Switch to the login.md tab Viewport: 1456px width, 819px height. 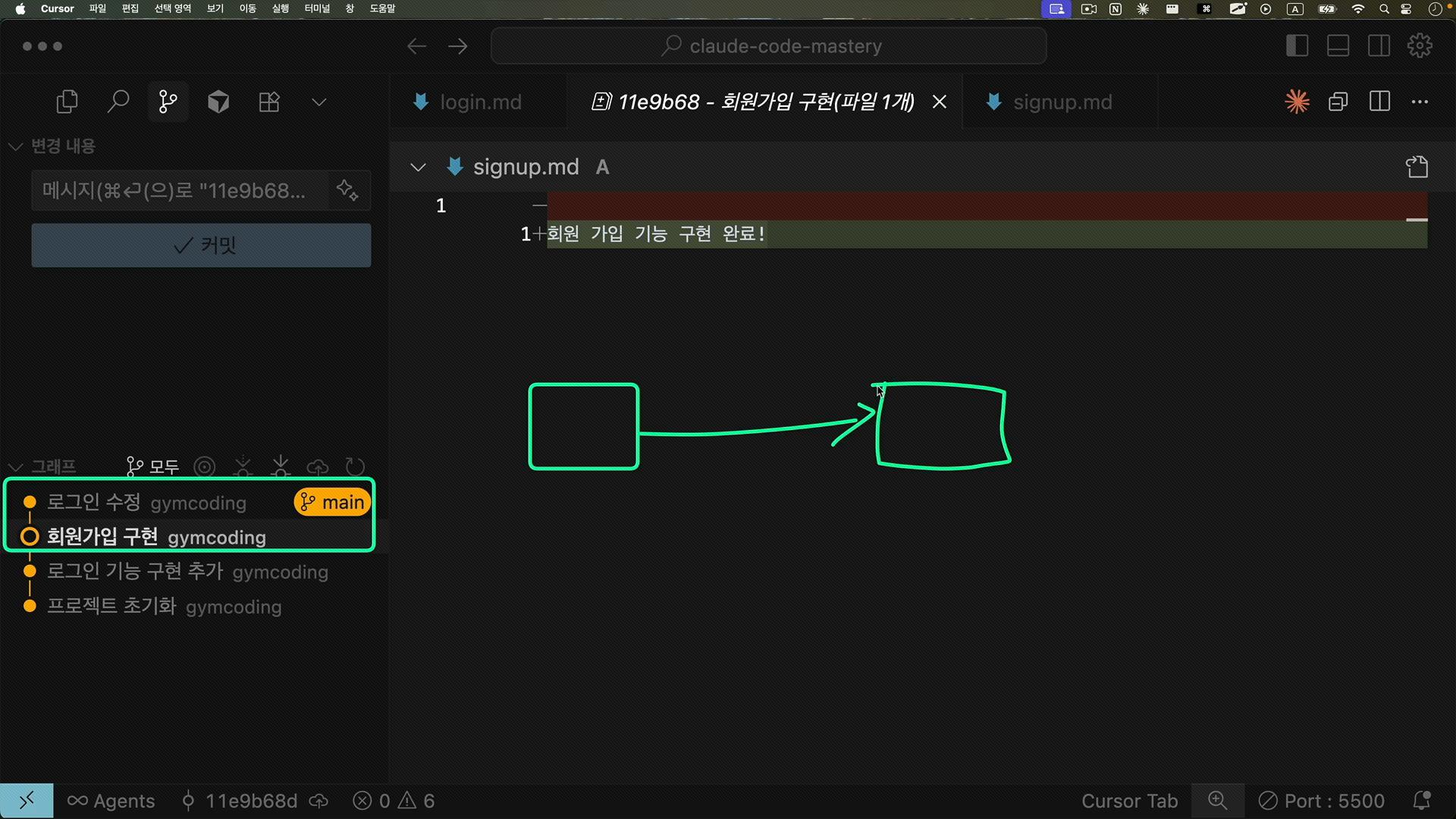(479, 102)
